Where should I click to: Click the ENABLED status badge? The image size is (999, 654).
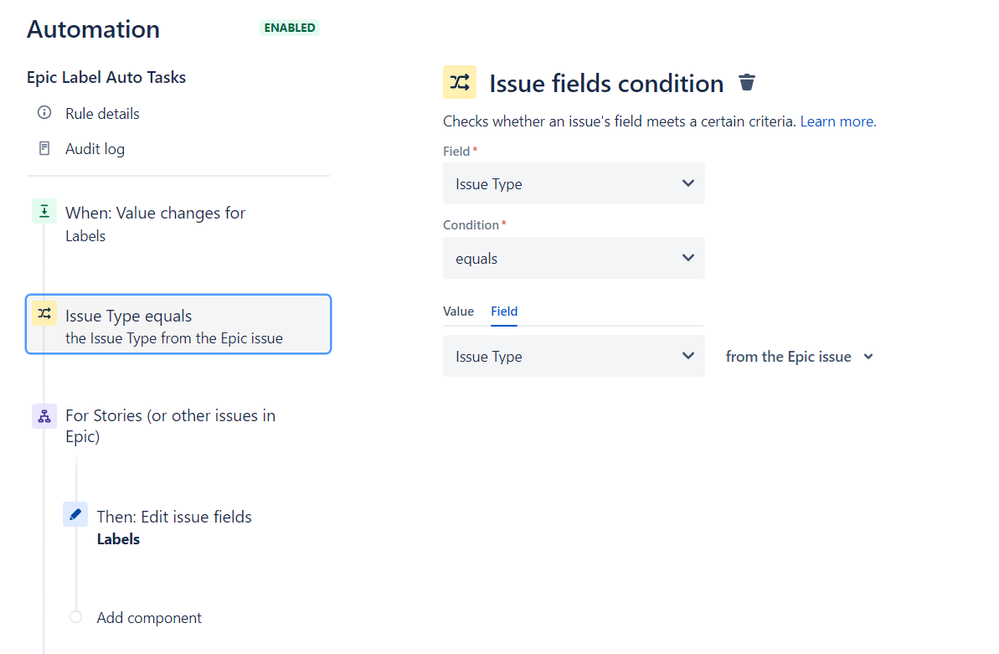(x=289, y=28)
